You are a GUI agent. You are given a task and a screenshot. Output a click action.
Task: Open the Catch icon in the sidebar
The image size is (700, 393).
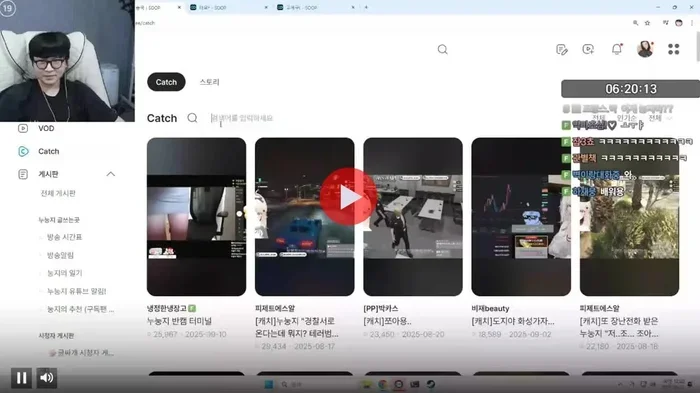[x=23, y=151]
